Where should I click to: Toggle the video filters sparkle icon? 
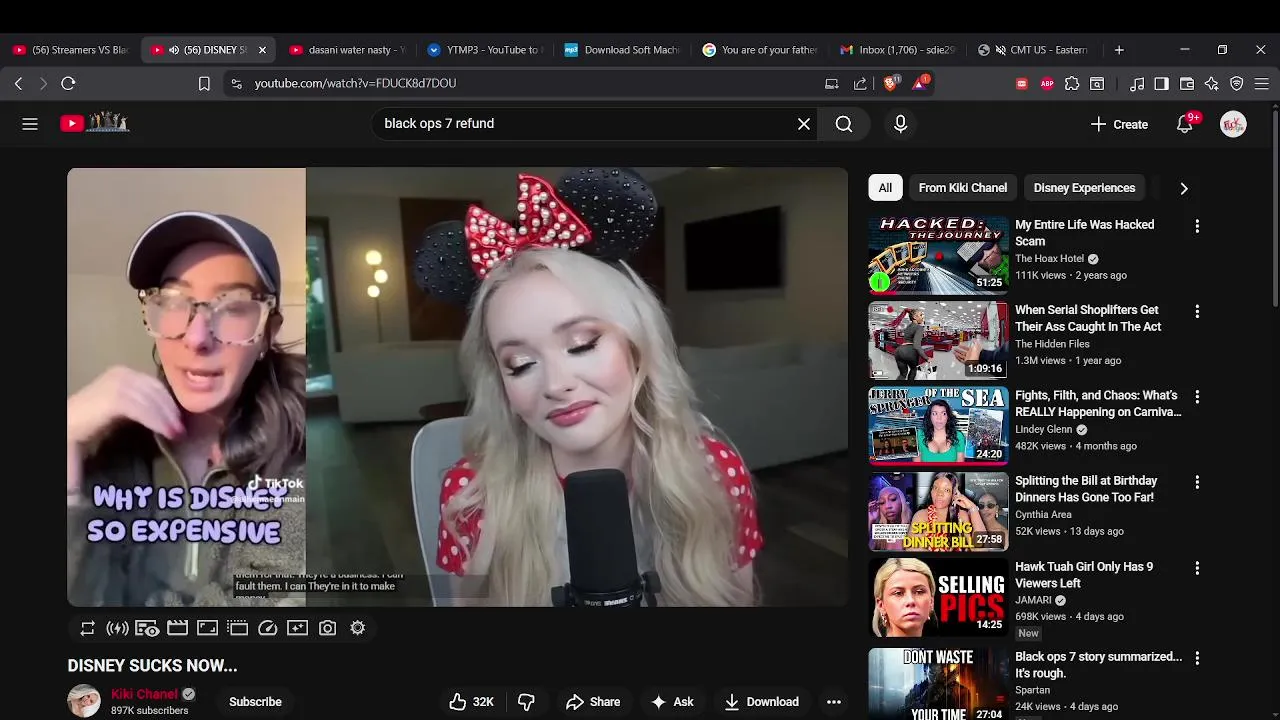[x=297, y=628]
